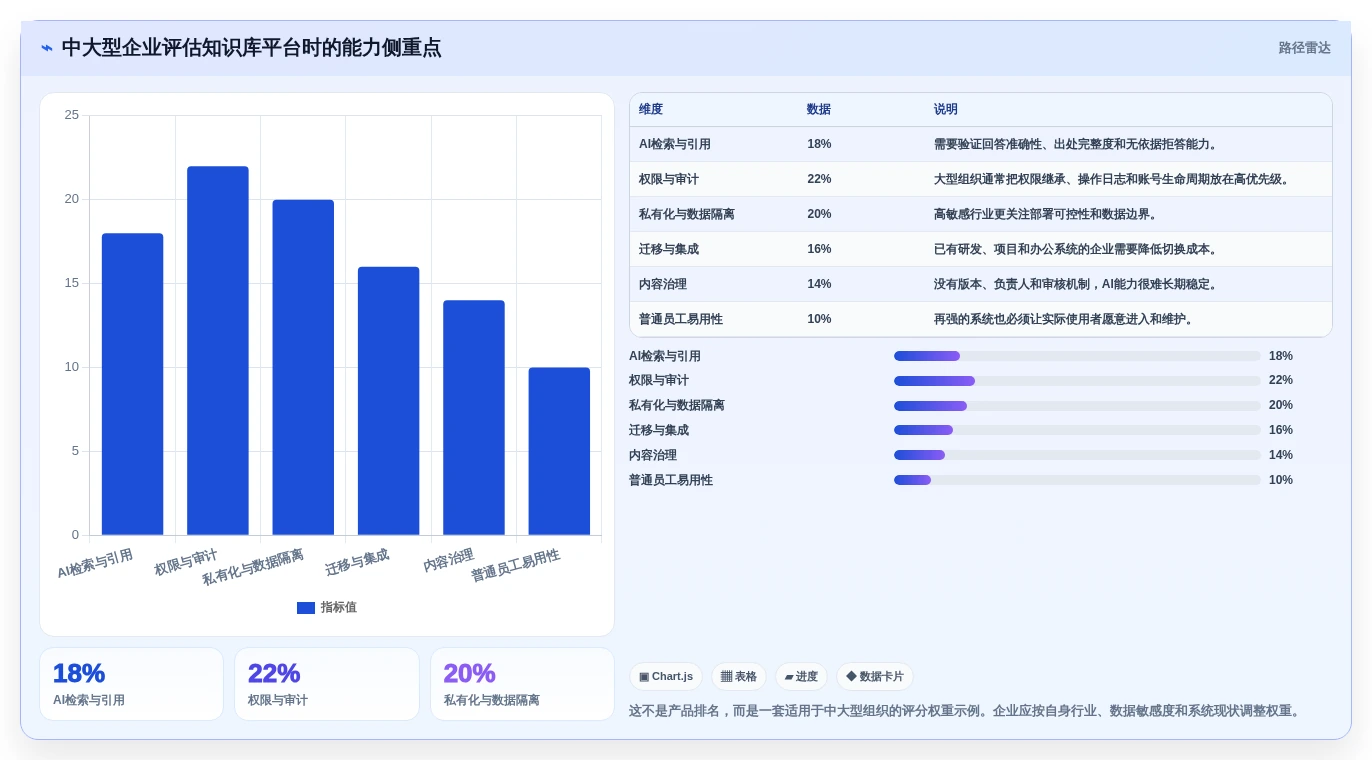Click the description starting 大型组织通常把权限继承
The image size is (1372, 760).
point(1114,180)
